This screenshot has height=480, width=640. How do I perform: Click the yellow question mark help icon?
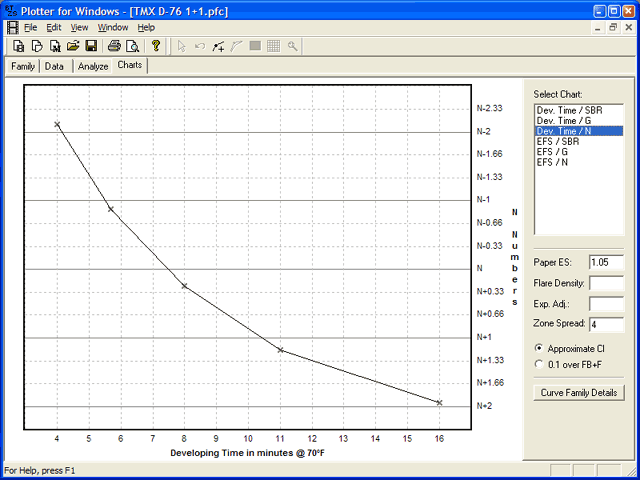click(156, 46)
